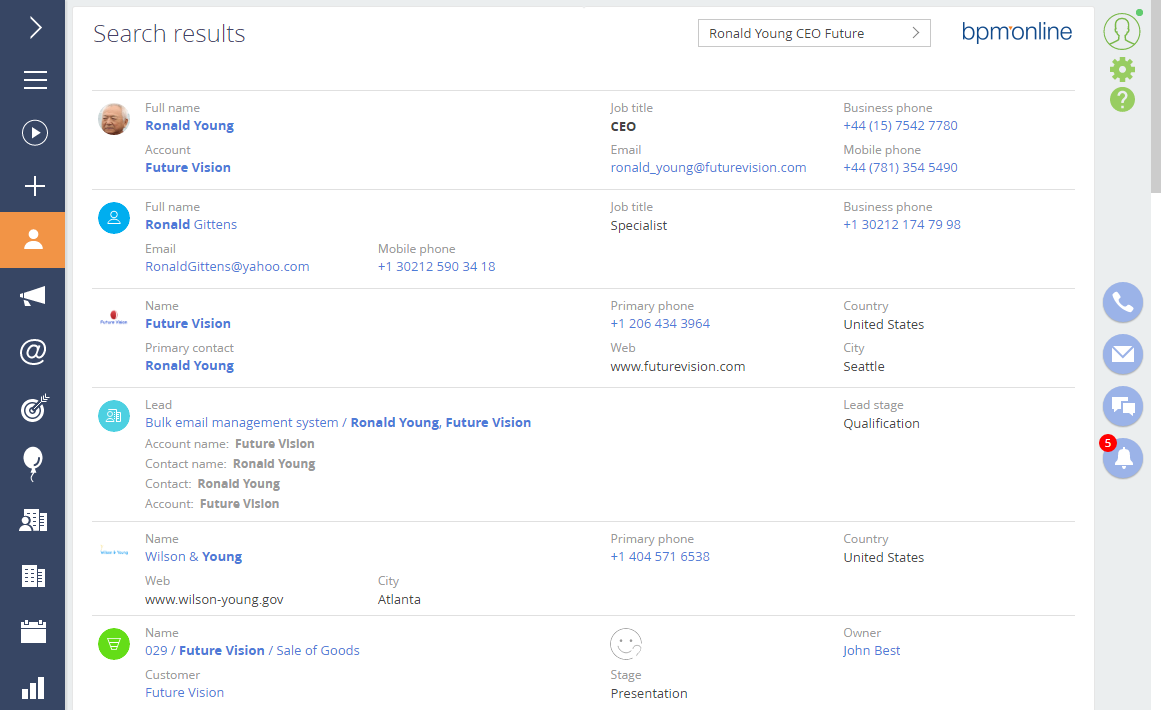1161x710 pixels.
Task: Click the vertical scrollbar on the right edge
Action: point(1155,96)
